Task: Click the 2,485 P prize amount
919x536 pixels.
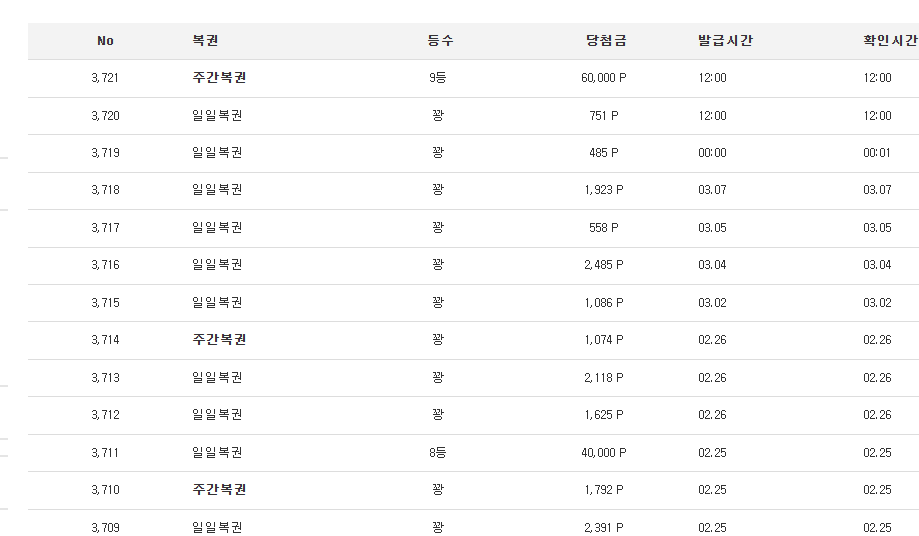Action: coord(604,265)
